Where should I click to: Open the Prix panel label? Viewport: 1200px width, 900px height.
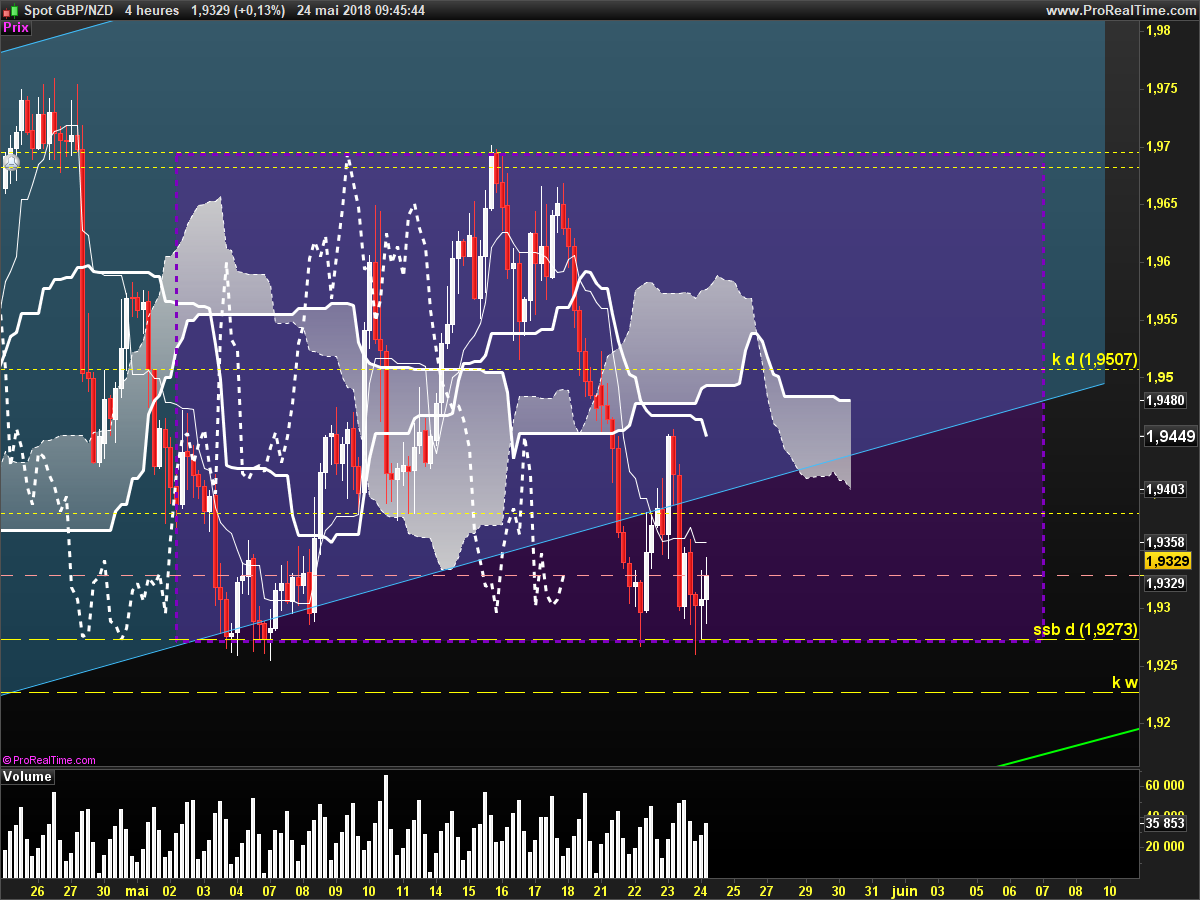16,28
